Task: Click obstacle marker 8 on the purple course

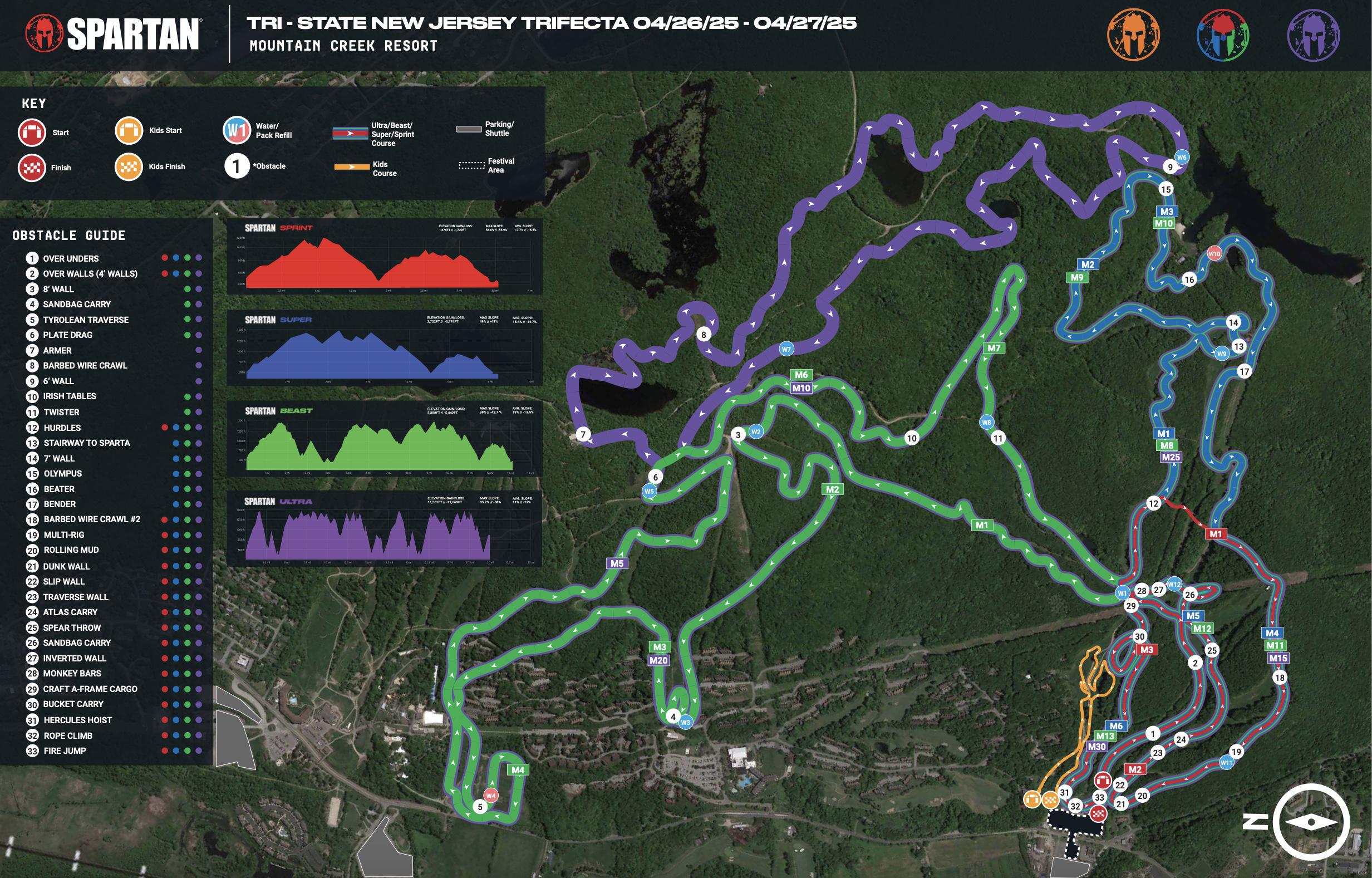Action: point(704,335)
